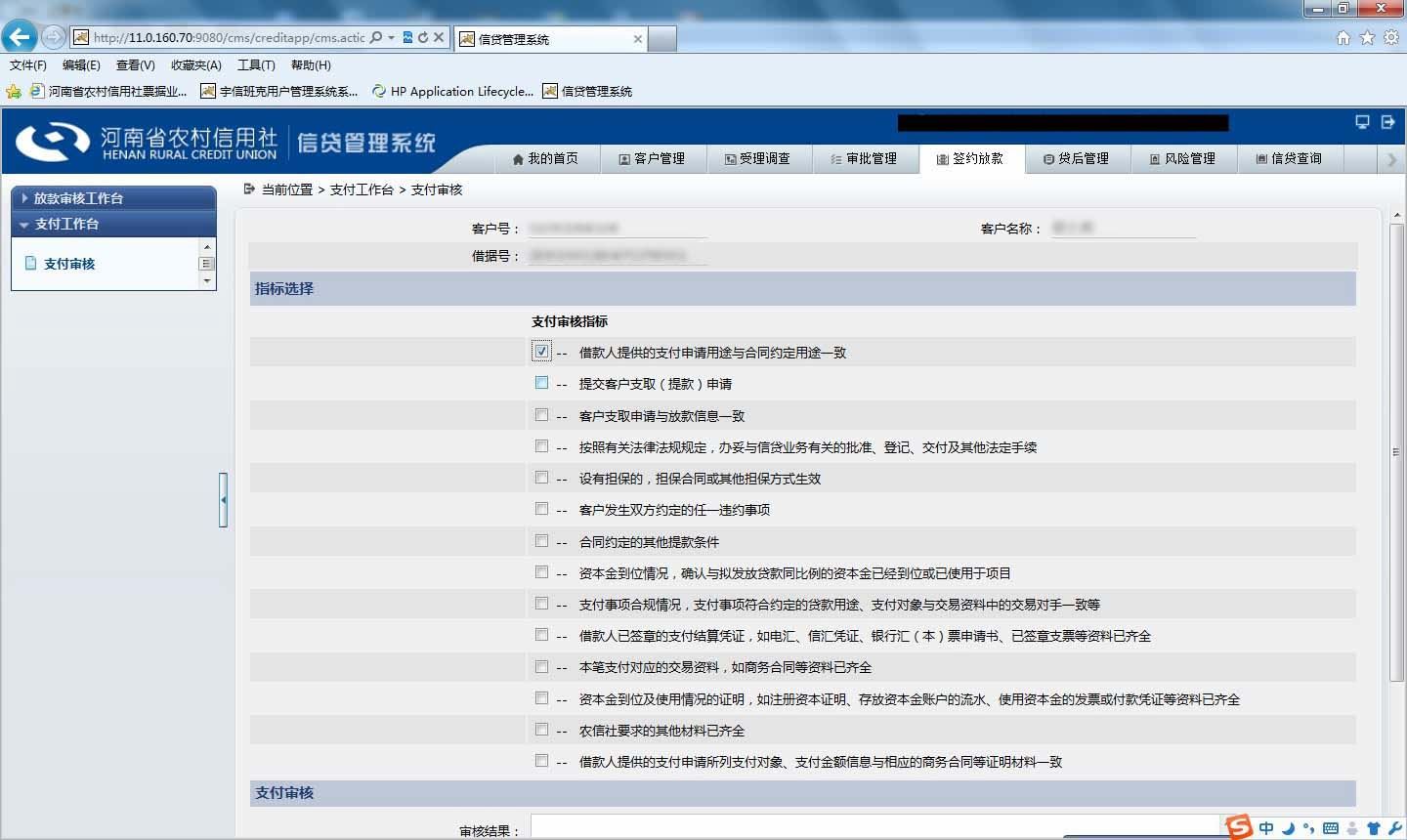The image size is (1407, 840).
Task: Check 设有担保的，担保合同或其他担保方式生效
Action: point(541,477)
